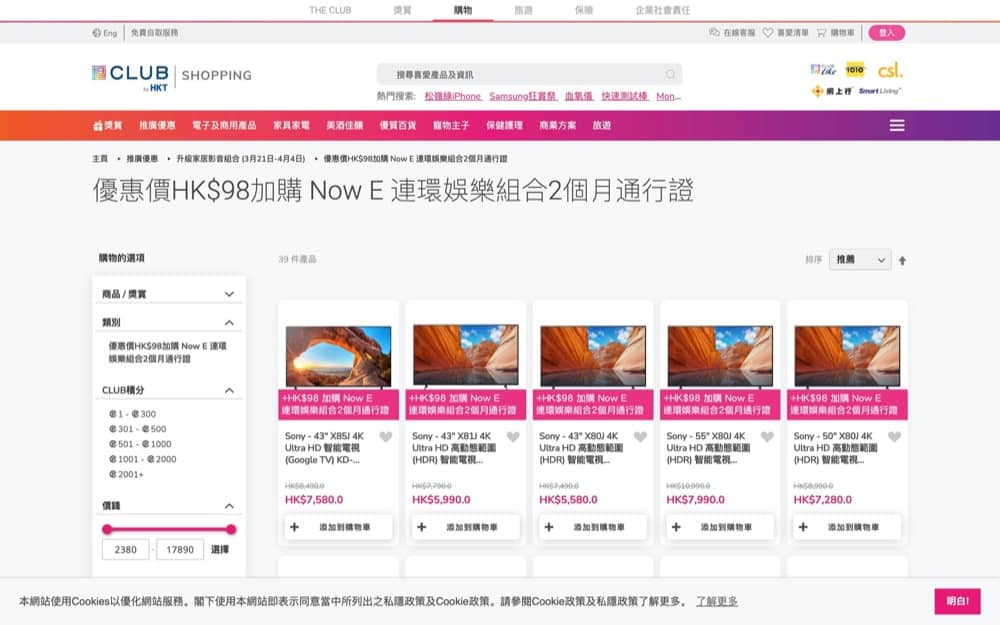Click 明白! to accept cookies
This screenshot has width=1000, height=625.
pos(957,601)
